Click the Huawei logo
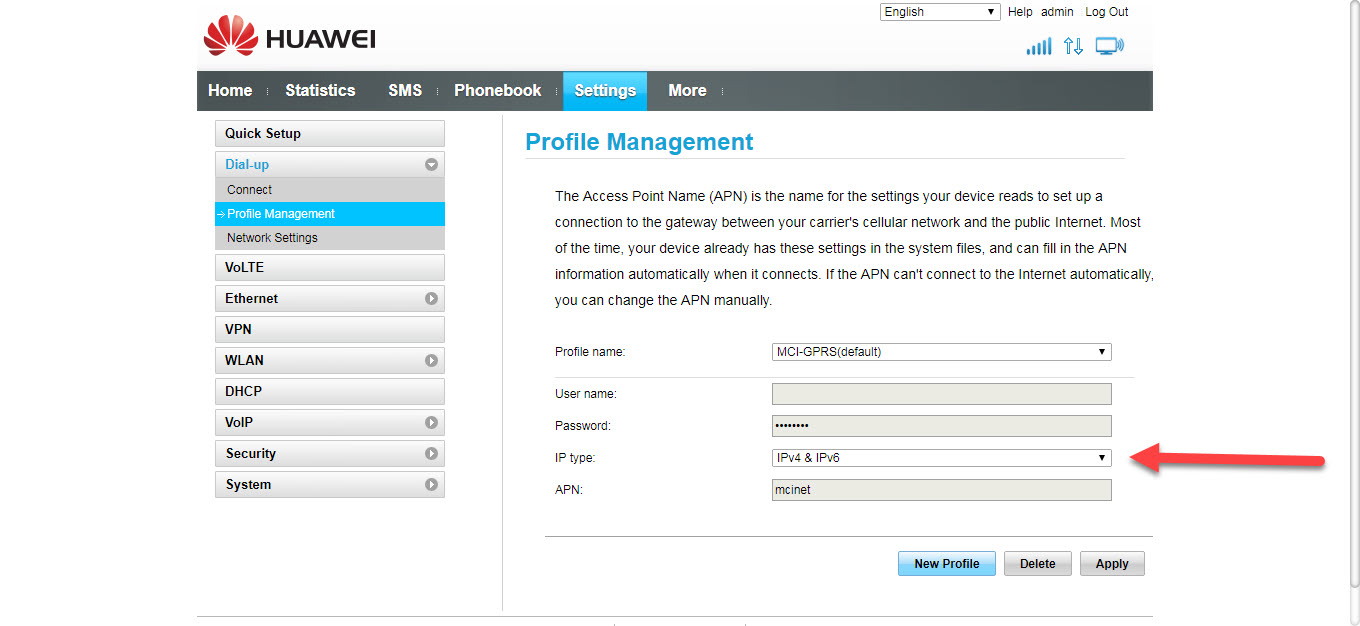The height and width of the screenshot is (626, 1360). (x=289, y=39)
